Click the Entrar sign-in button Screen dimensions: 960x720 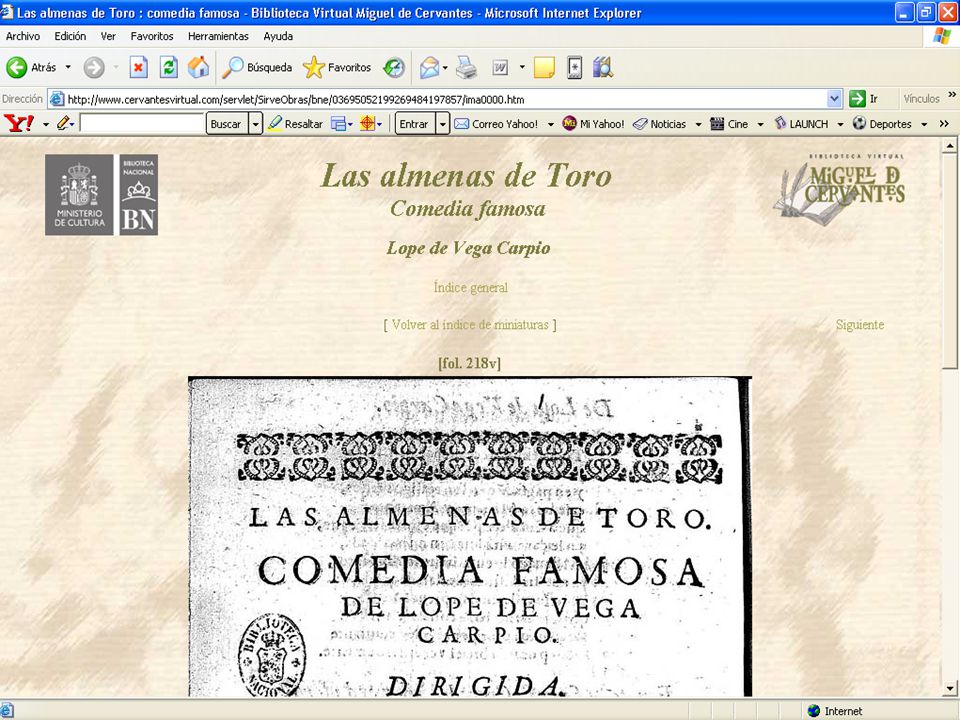coord(414,124)
